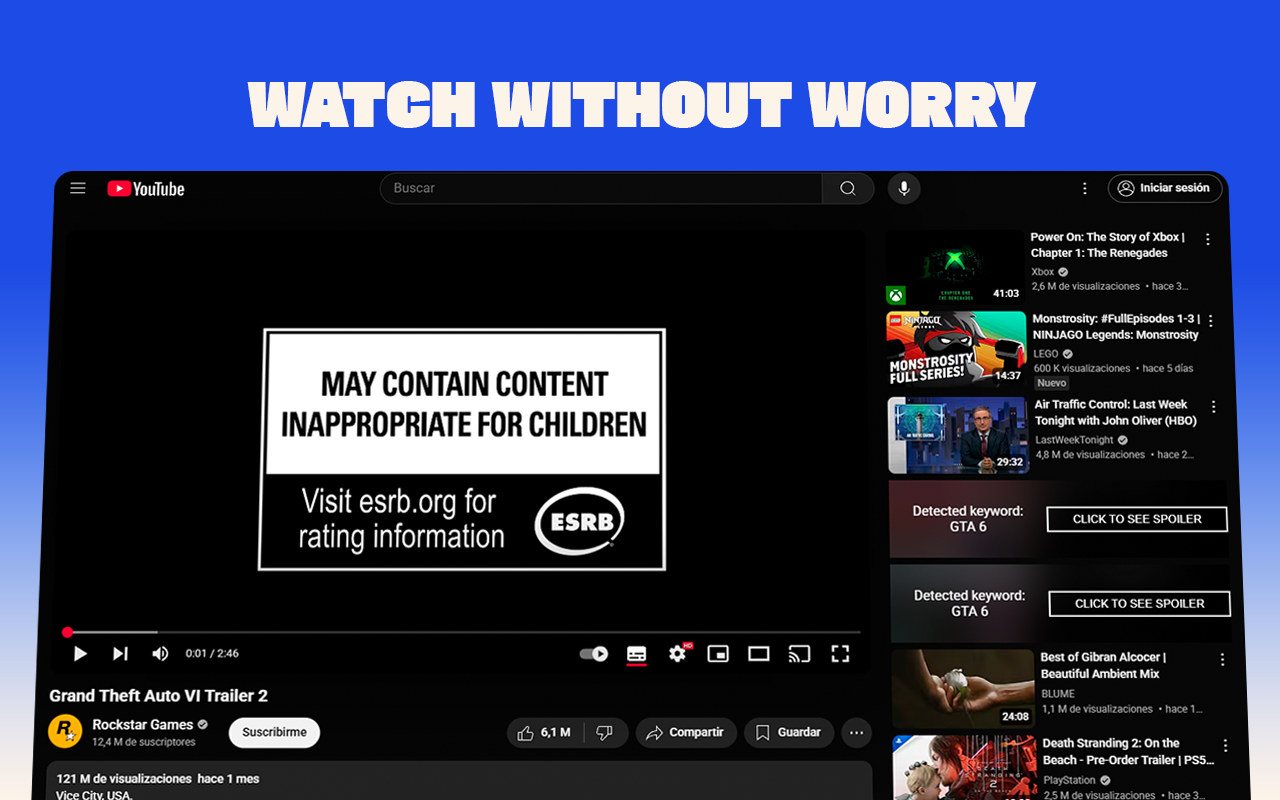Open options for Death Stranding 2 video
Viewport: 1280px width, 800px height.
tap(1226, 746)
